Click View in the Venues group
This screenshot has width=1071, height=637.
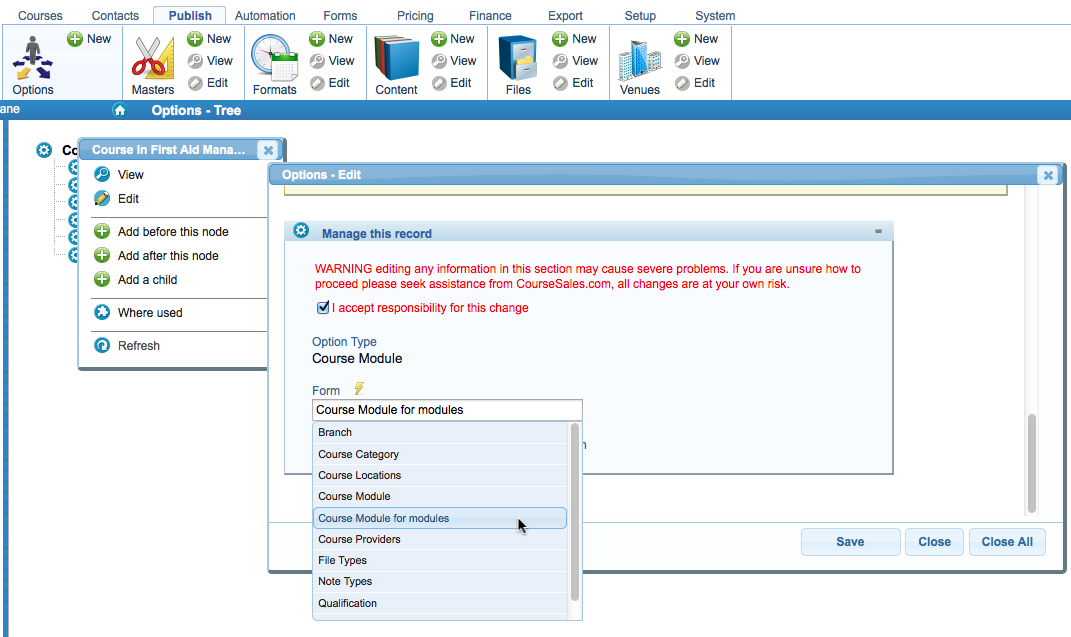(x=697, y=61)
